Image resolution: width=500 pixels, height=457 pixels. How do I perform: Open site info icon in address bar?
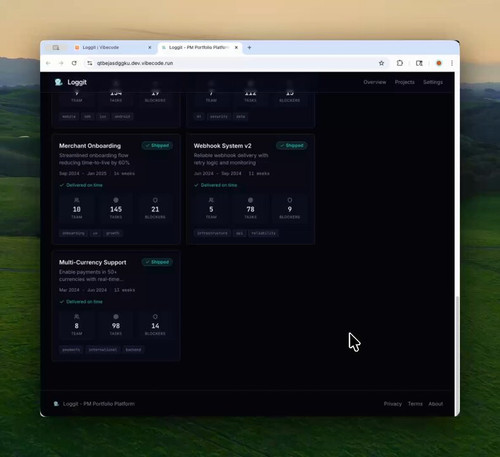[x=90, y=63]
